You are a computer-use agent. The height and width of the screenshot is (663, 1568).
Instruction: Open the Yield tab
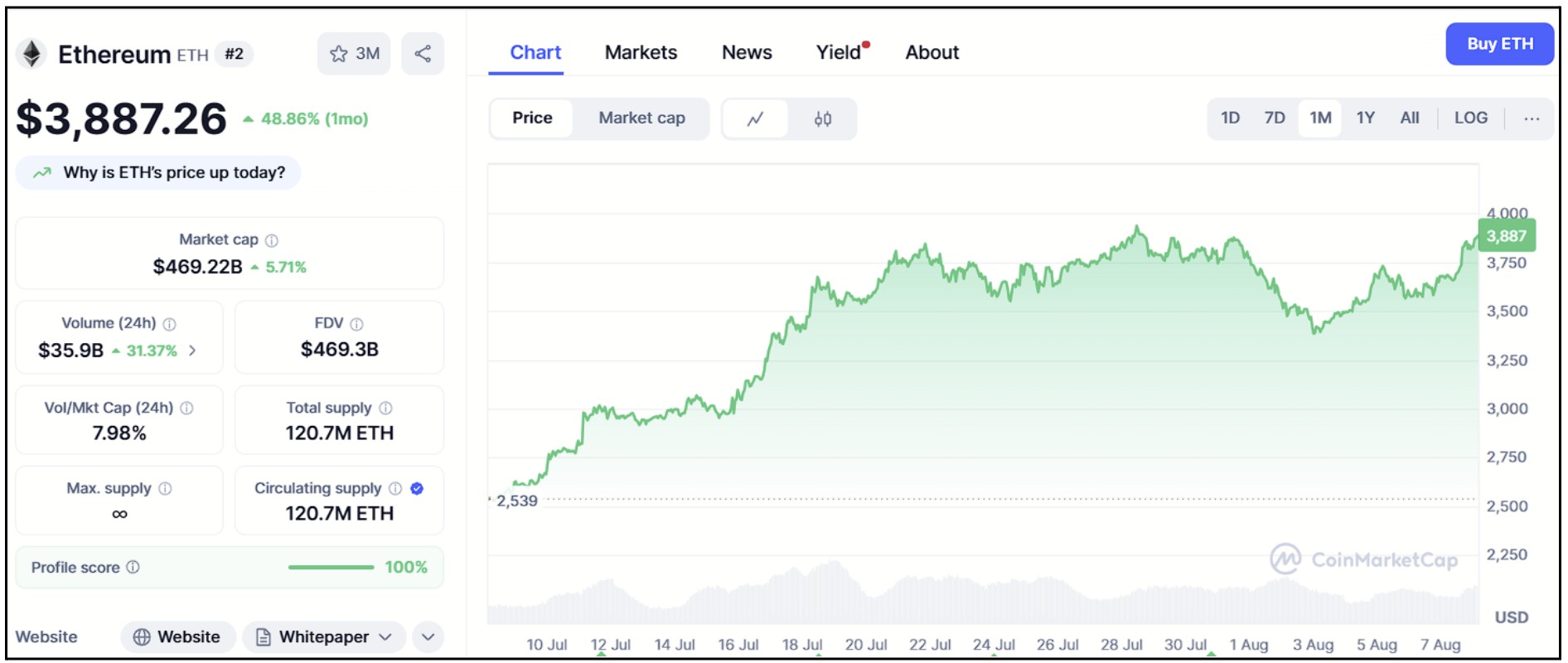click(x=839, y=52)
